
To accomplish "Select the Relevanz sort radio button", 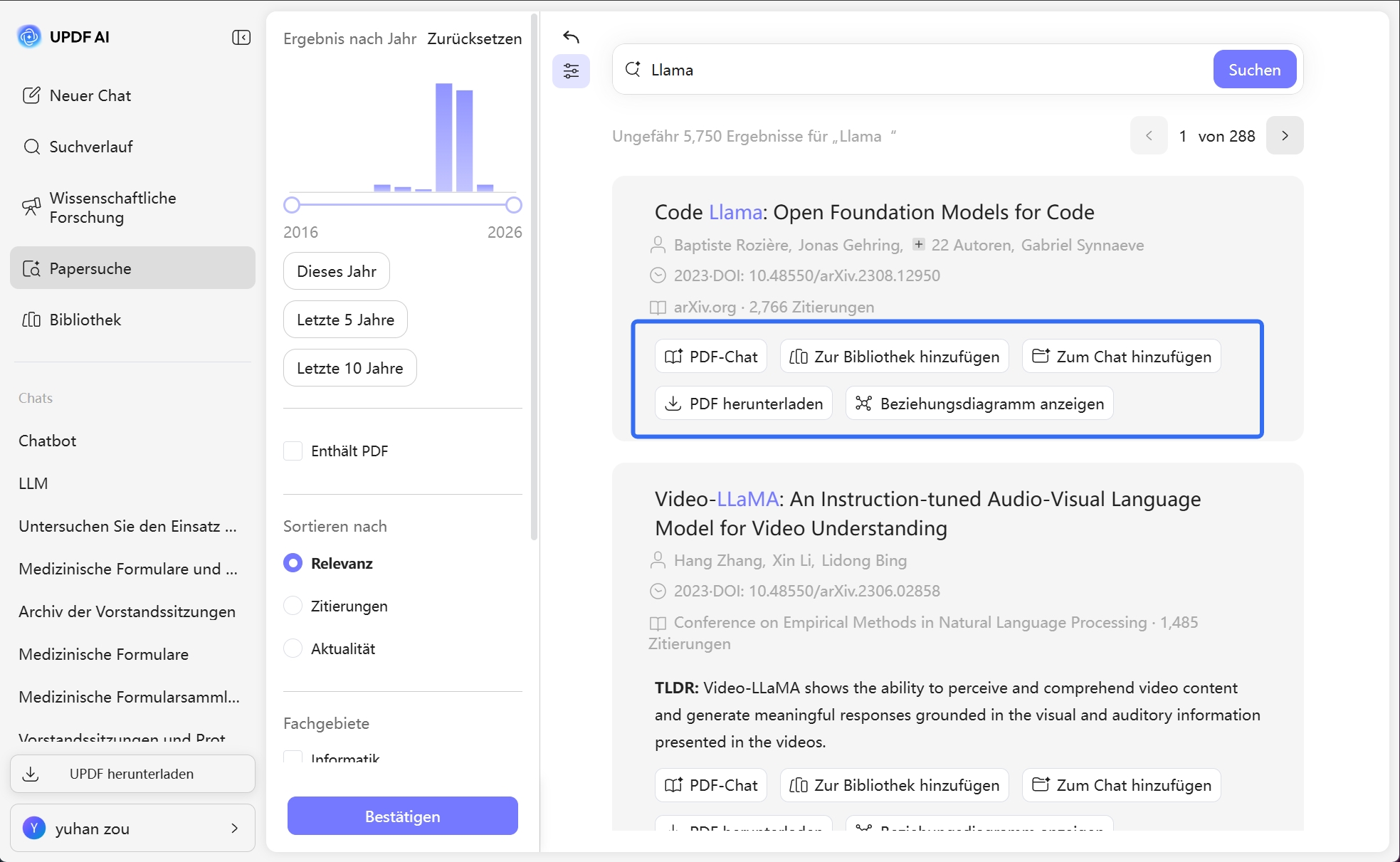I will [x=293, y=563].
